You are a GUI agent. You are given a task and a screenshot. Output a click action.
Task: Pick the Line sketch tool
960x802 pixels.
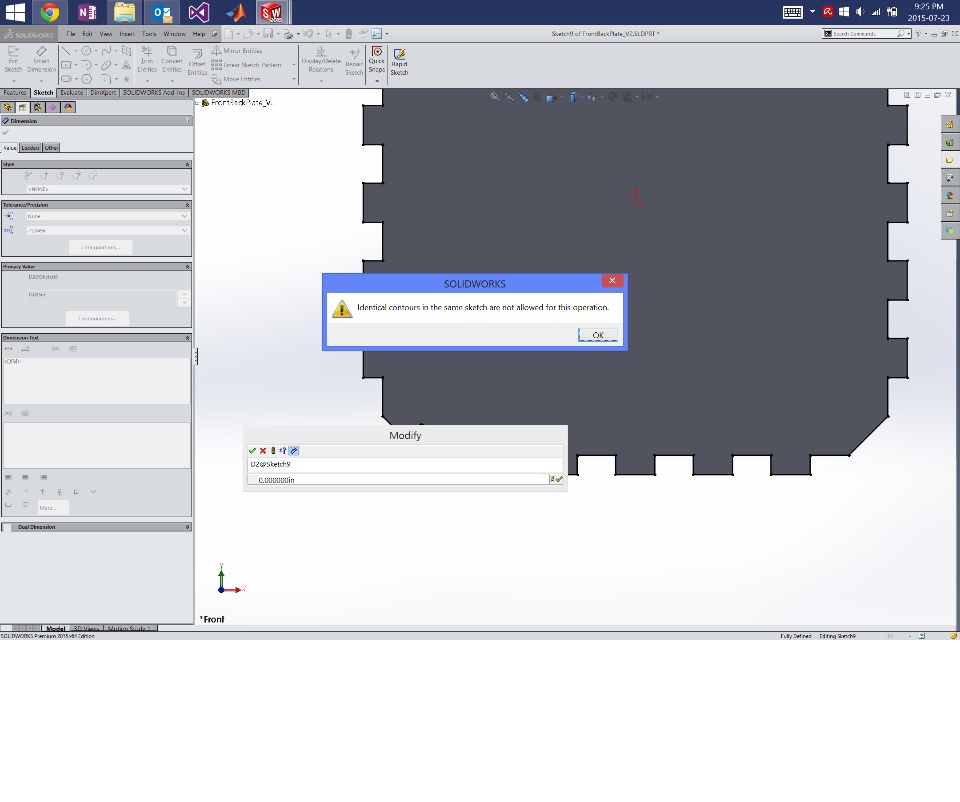pos(66,51)
